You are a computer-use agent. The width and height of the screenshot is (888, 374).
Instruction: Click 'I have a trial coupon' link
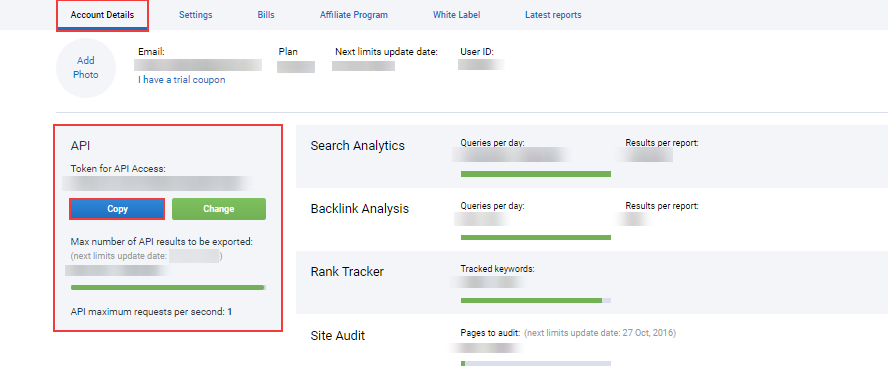[x=181, y=80]
